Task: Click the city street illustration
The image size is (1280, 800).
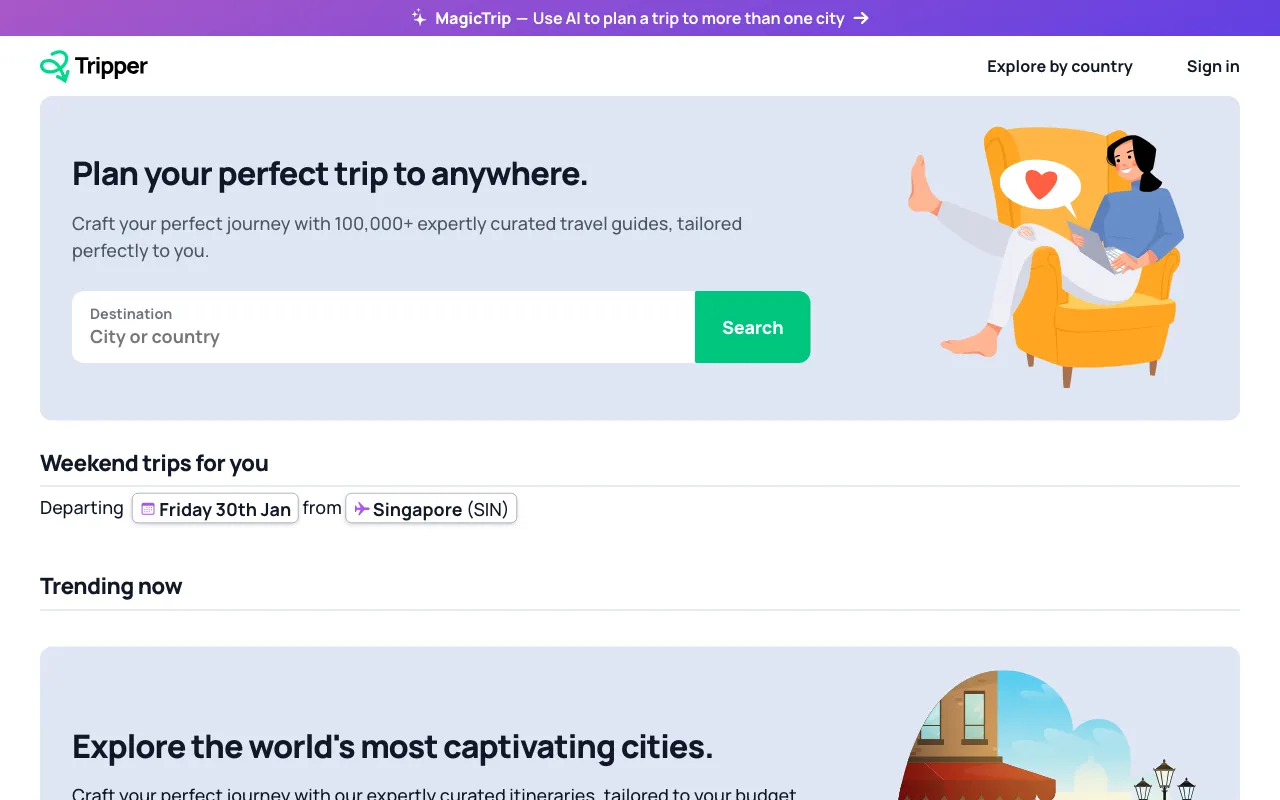Action: pos(1047,735)
